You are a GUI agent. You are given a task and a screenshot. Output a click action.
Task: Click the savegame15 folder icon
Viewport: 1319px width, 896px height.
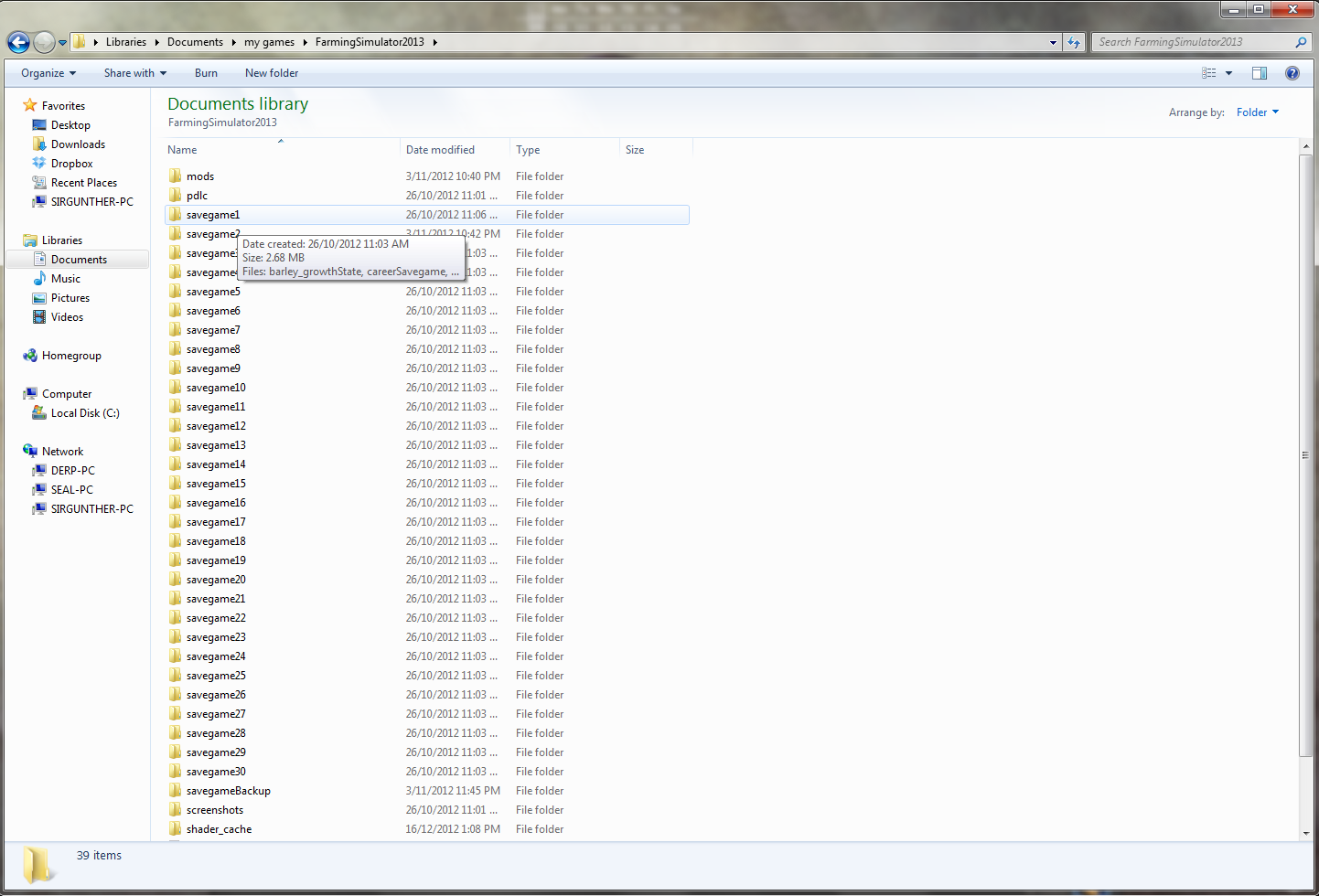pyautogui.click(x=175, y=484)
